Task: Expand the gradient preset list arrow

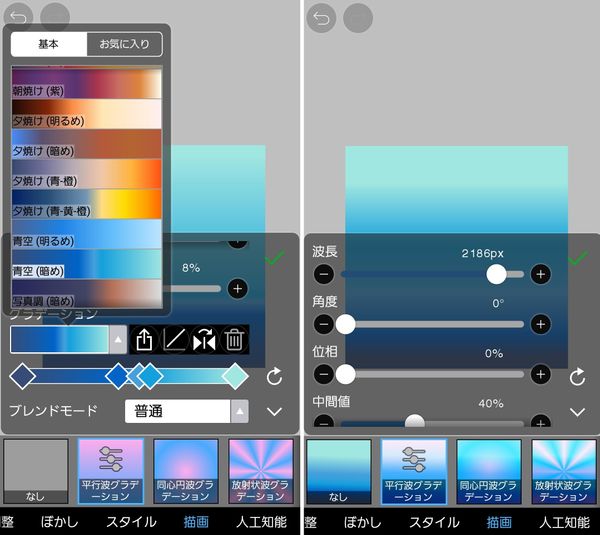Action: 118,339
